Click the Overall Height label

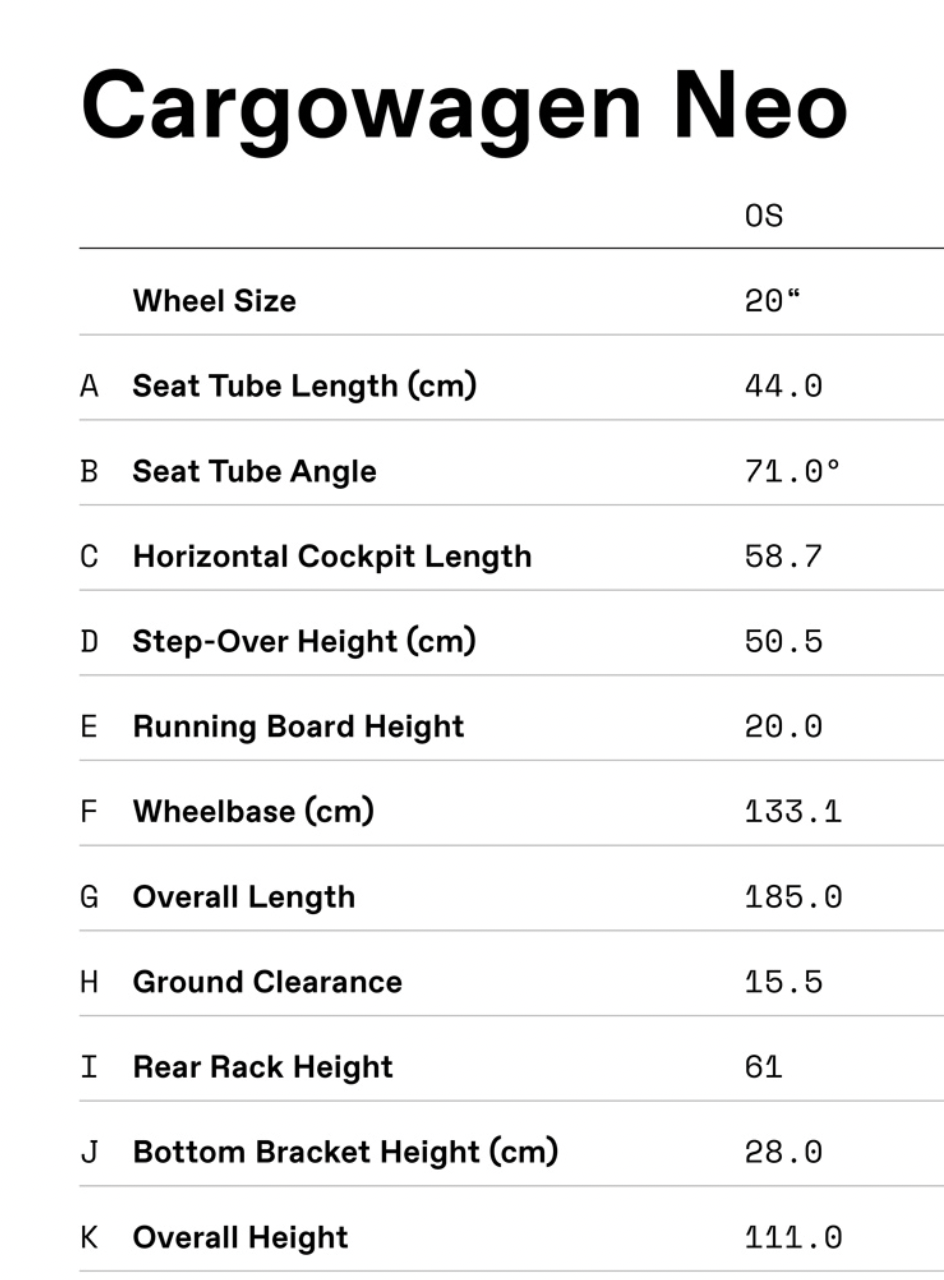coord(240,1237)
